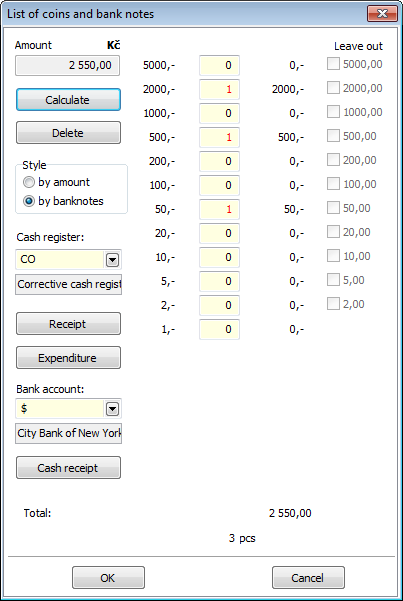Click the Calculate button

click(68, 100)
